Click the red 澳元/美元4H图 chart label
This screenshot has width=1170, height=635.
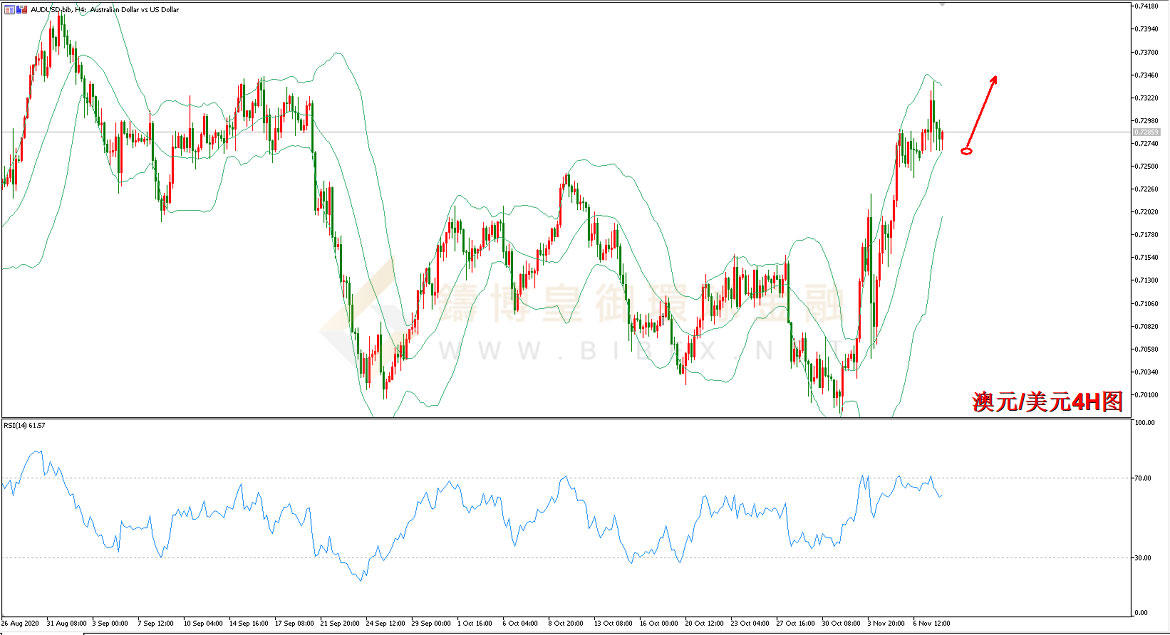pos(1047,402)
